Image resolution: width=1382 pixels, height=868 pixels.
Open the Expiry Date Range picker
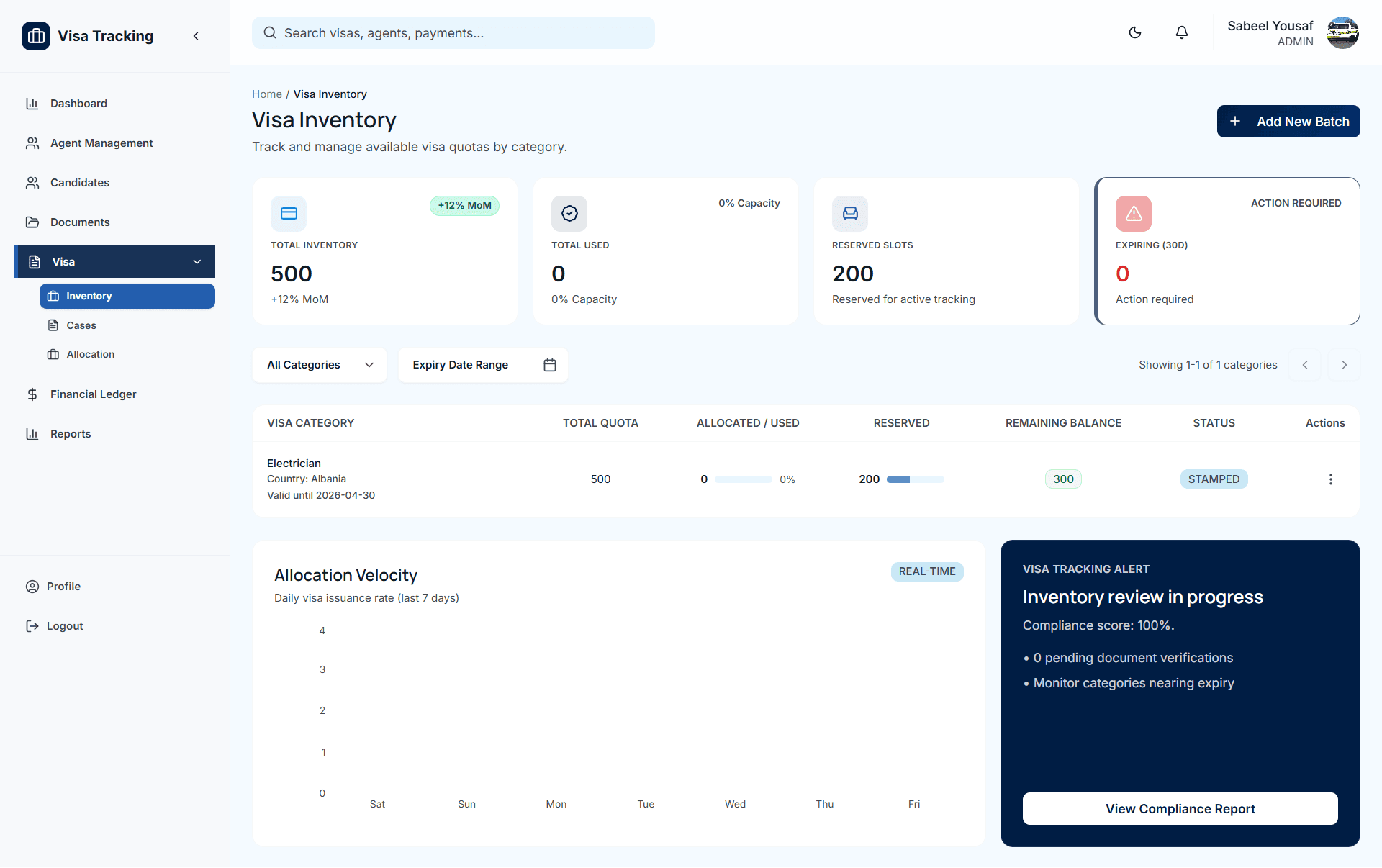(x=483, y=365)
